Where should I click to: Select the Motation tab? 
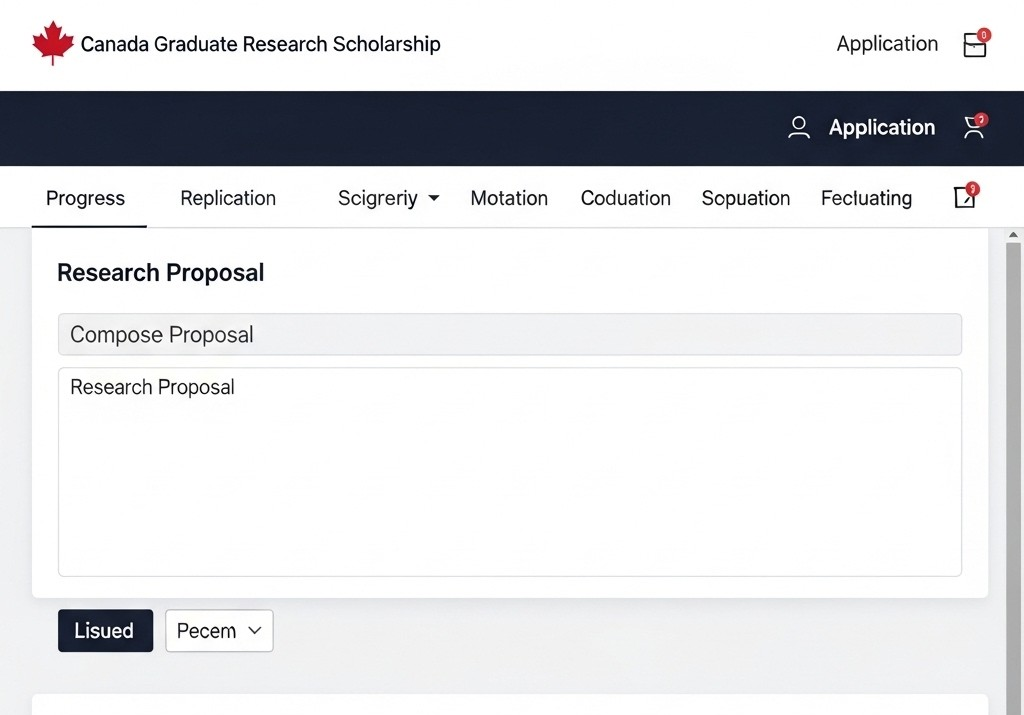tap(509, 198)
